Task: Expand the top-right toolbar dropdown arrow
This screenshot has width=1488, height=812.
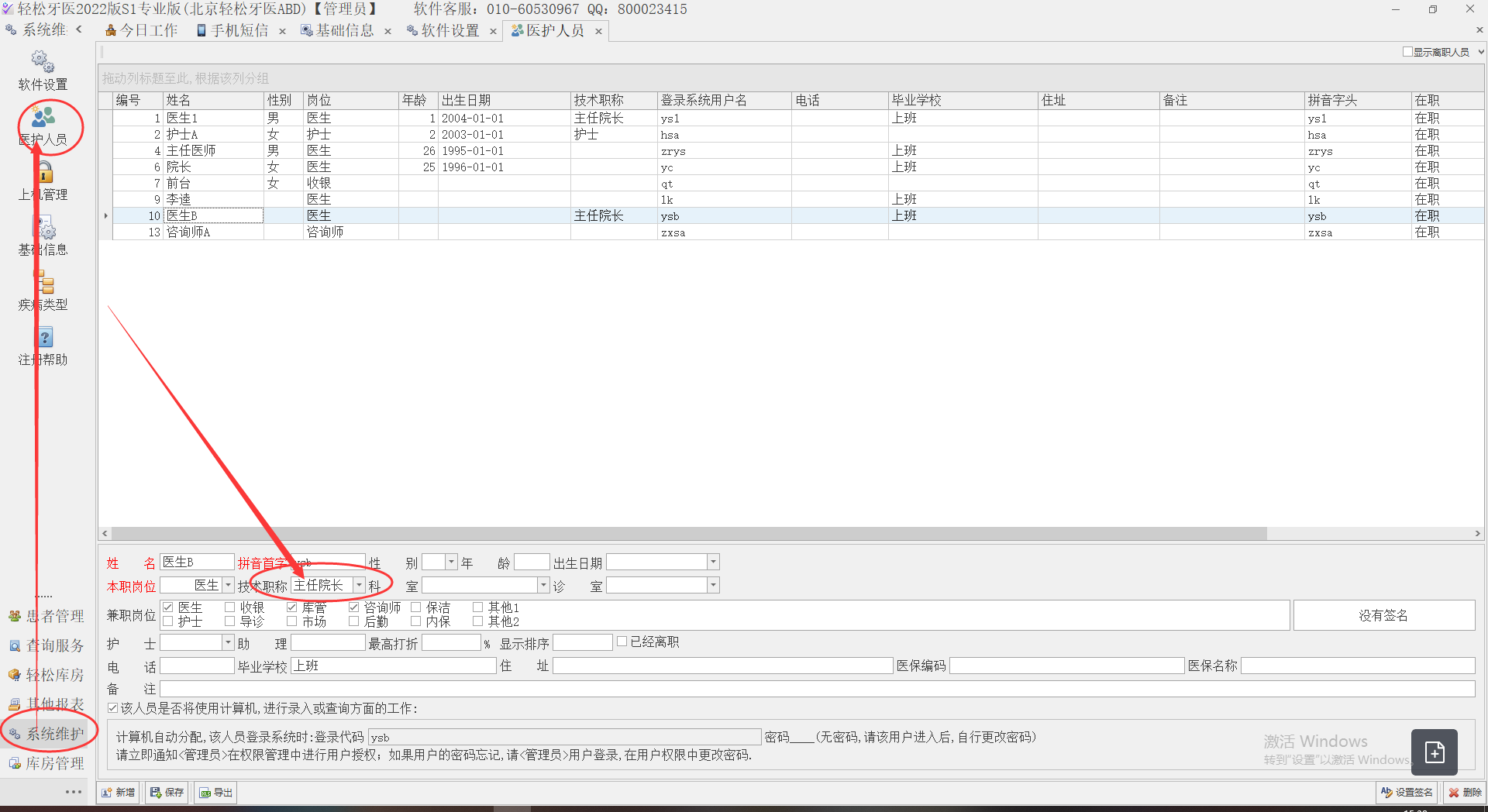Action: click(x=1481, y=52)
